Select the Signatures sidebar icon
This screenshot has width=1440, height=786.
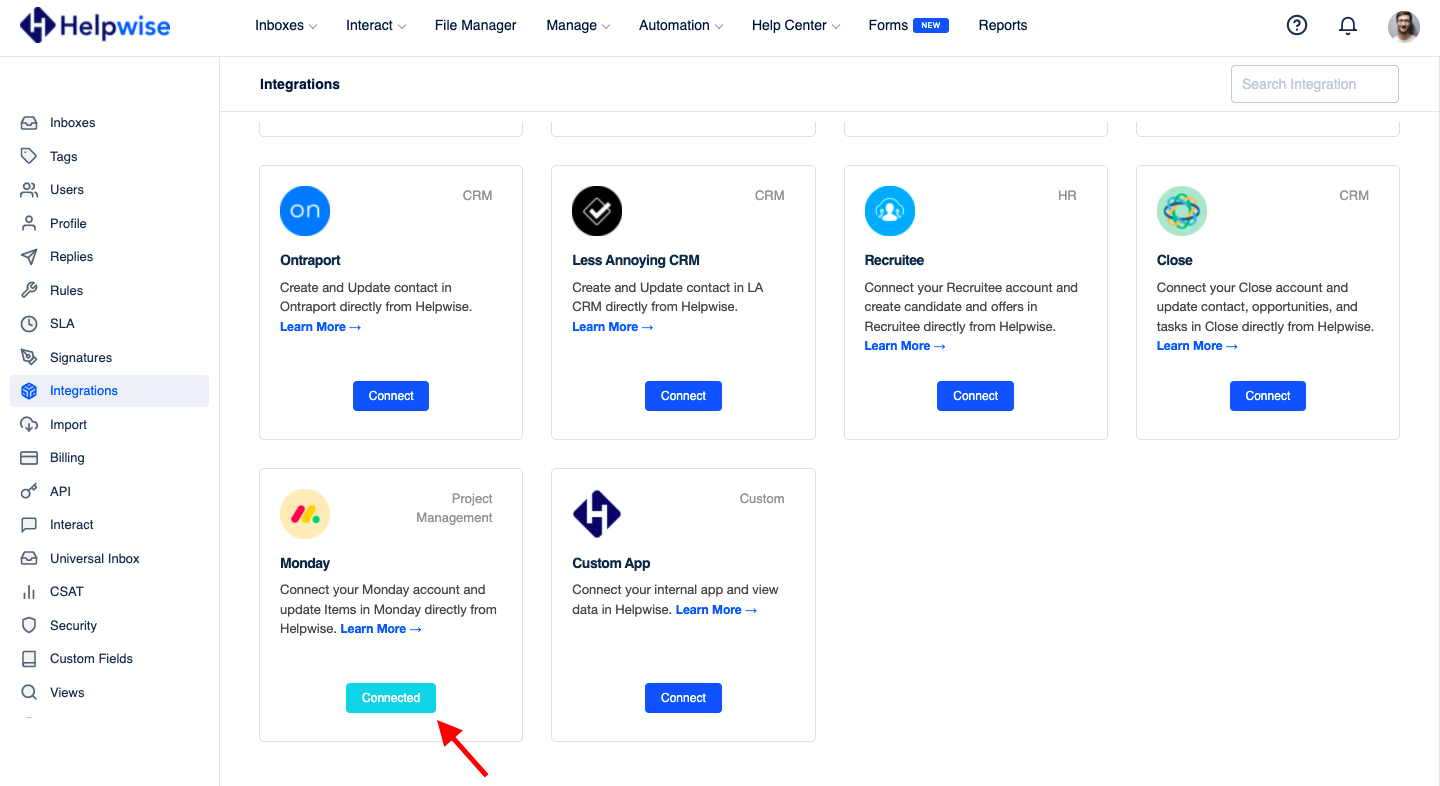[31, 357]
